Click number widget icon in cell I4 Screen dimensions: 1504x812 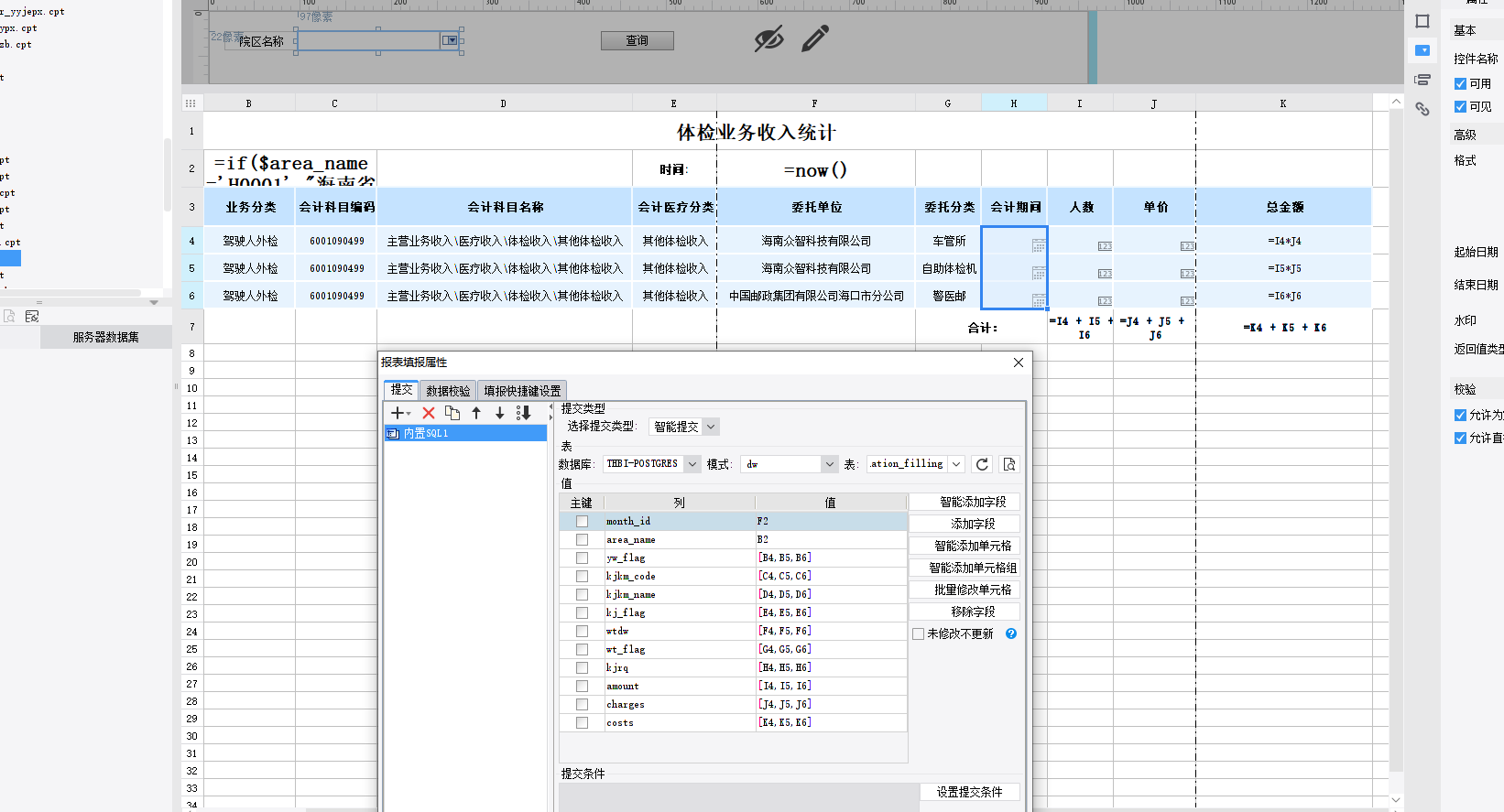click(1105, 246)
